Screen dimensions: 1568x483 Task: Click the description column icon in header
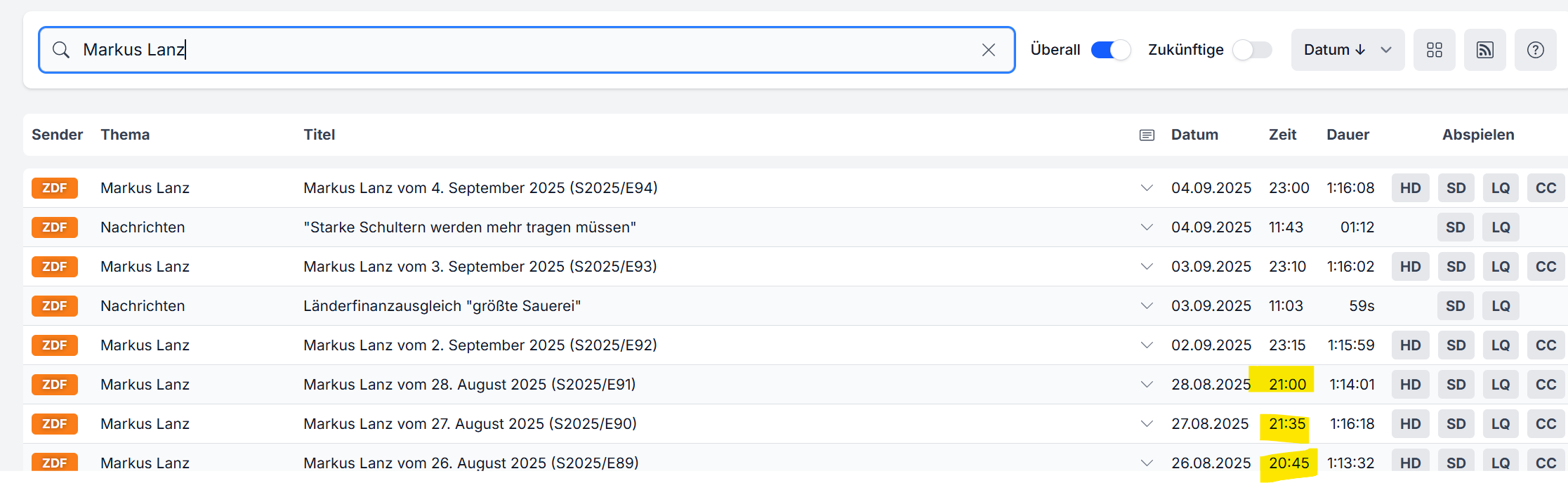coord(1147,135)
